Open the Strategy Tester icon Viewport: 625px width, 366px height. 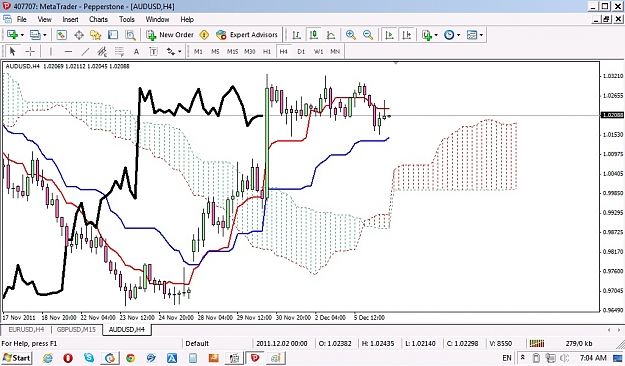[130, 35]
